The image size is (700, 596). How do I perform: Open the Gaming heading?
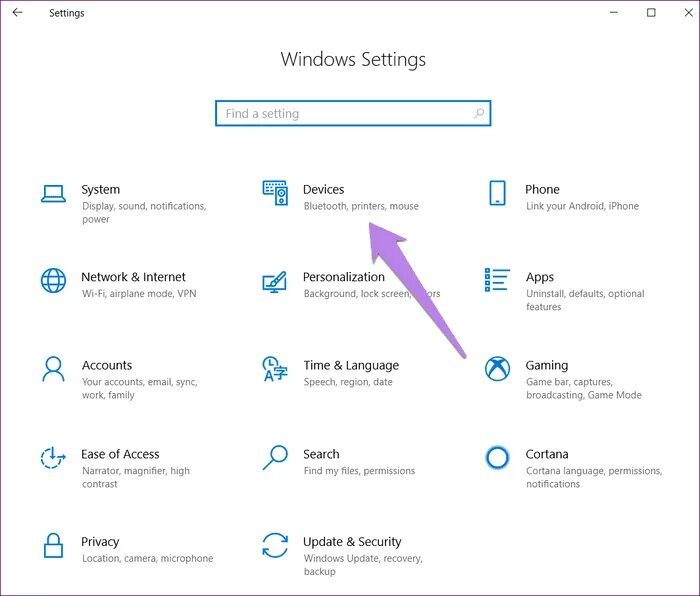[547, 365]
